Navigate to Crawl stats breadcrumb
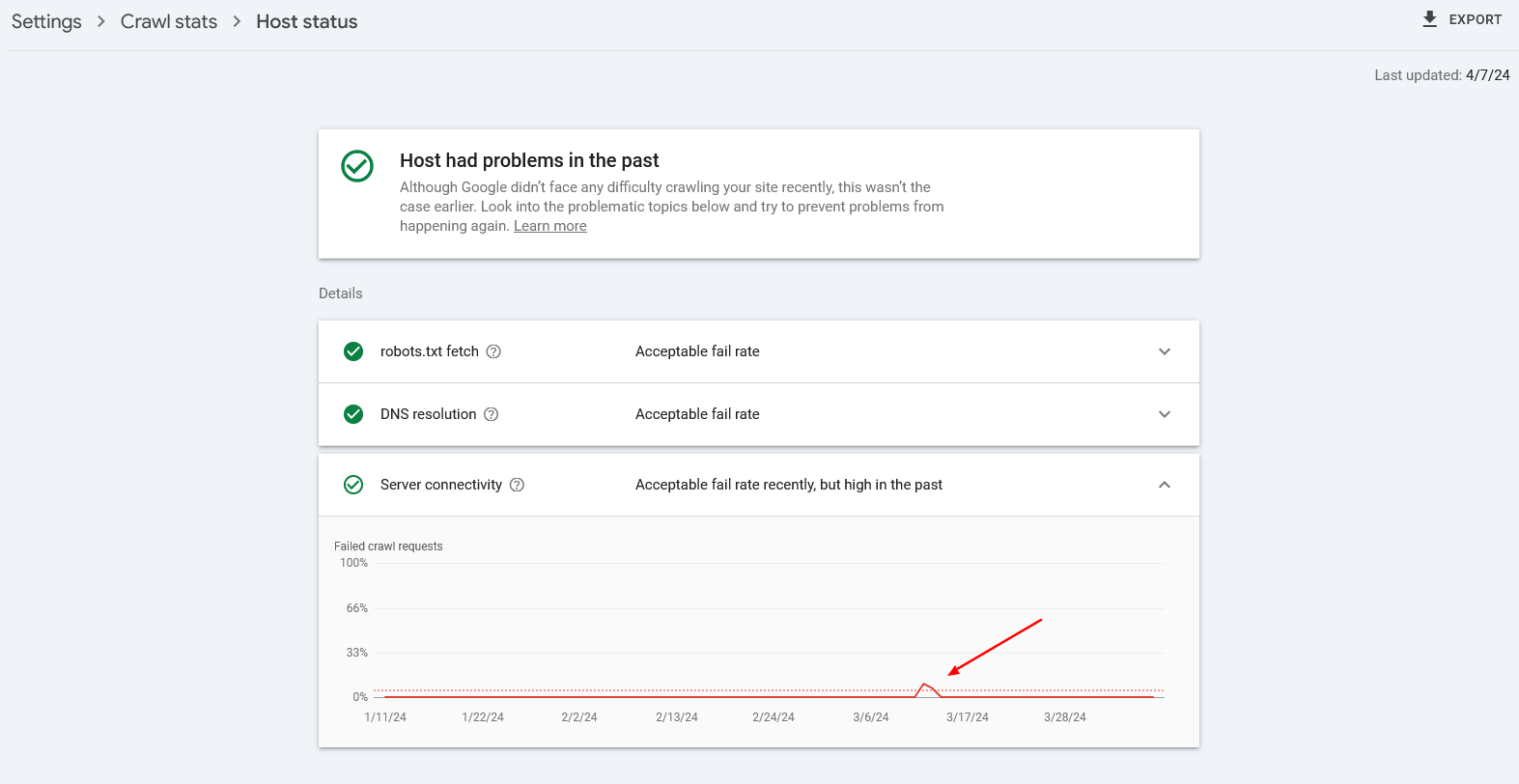This screenshot has height=784, width=1519. [169, 21]
